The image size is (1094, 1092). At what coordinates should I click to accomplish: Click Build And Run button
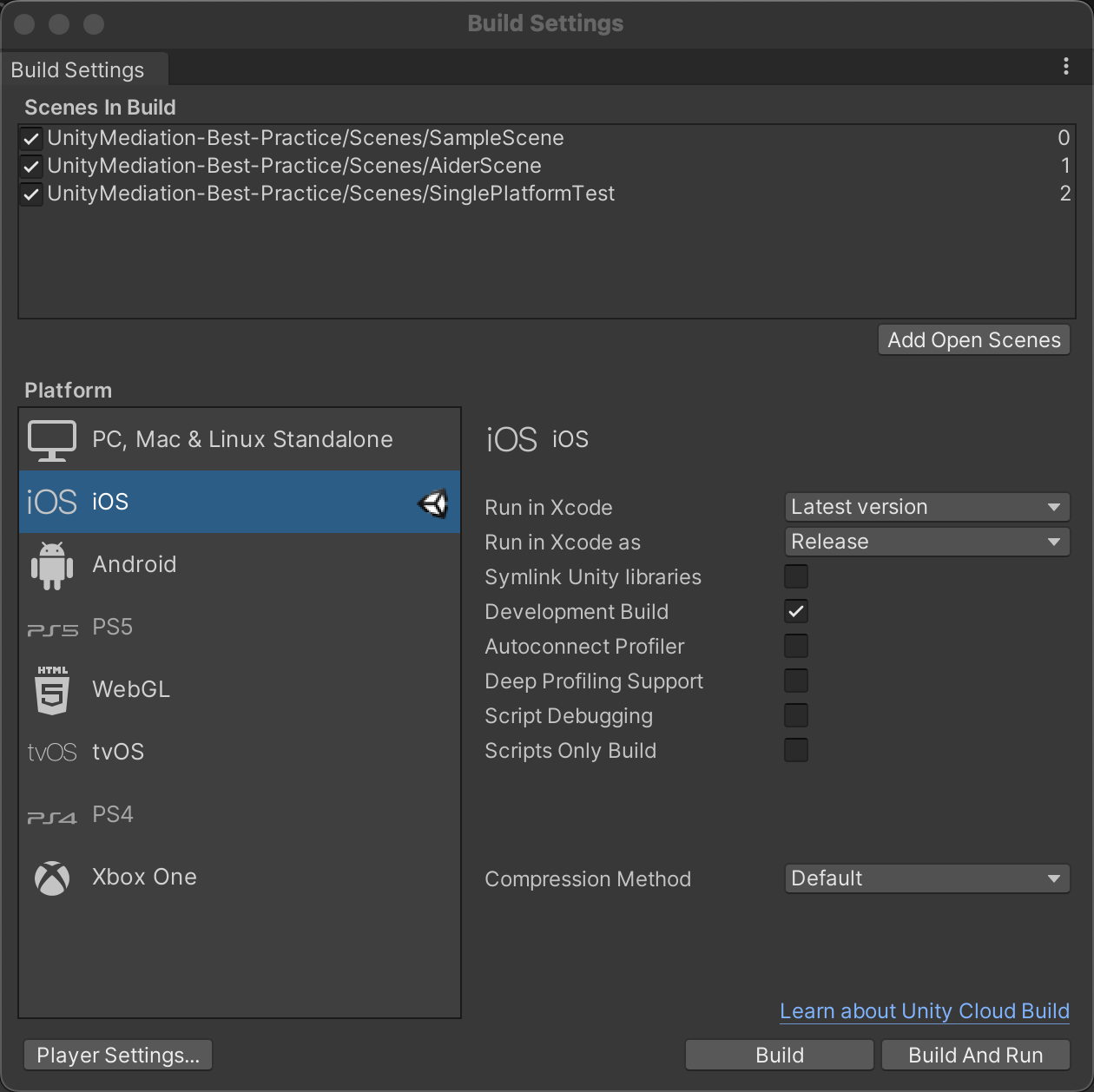[x=976, y=1055]
